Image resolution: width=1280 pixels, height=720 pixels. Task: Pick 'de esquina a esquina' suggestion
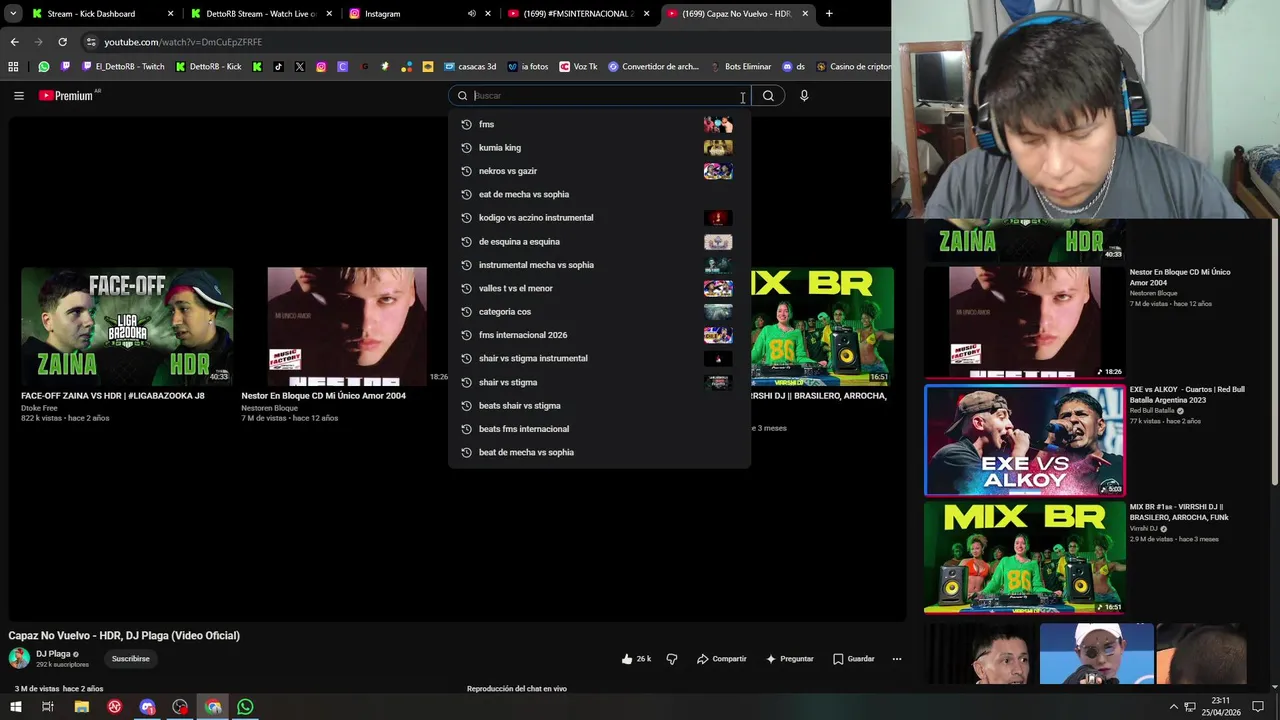(x=599, y=242)
